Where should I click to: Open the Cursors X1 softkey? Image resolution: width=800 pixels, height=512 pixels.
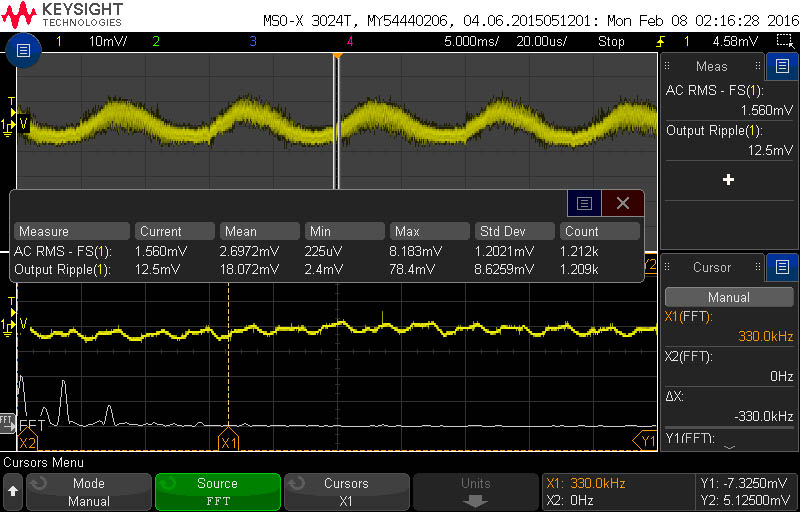pyautogui.click(x=346, y=492)
